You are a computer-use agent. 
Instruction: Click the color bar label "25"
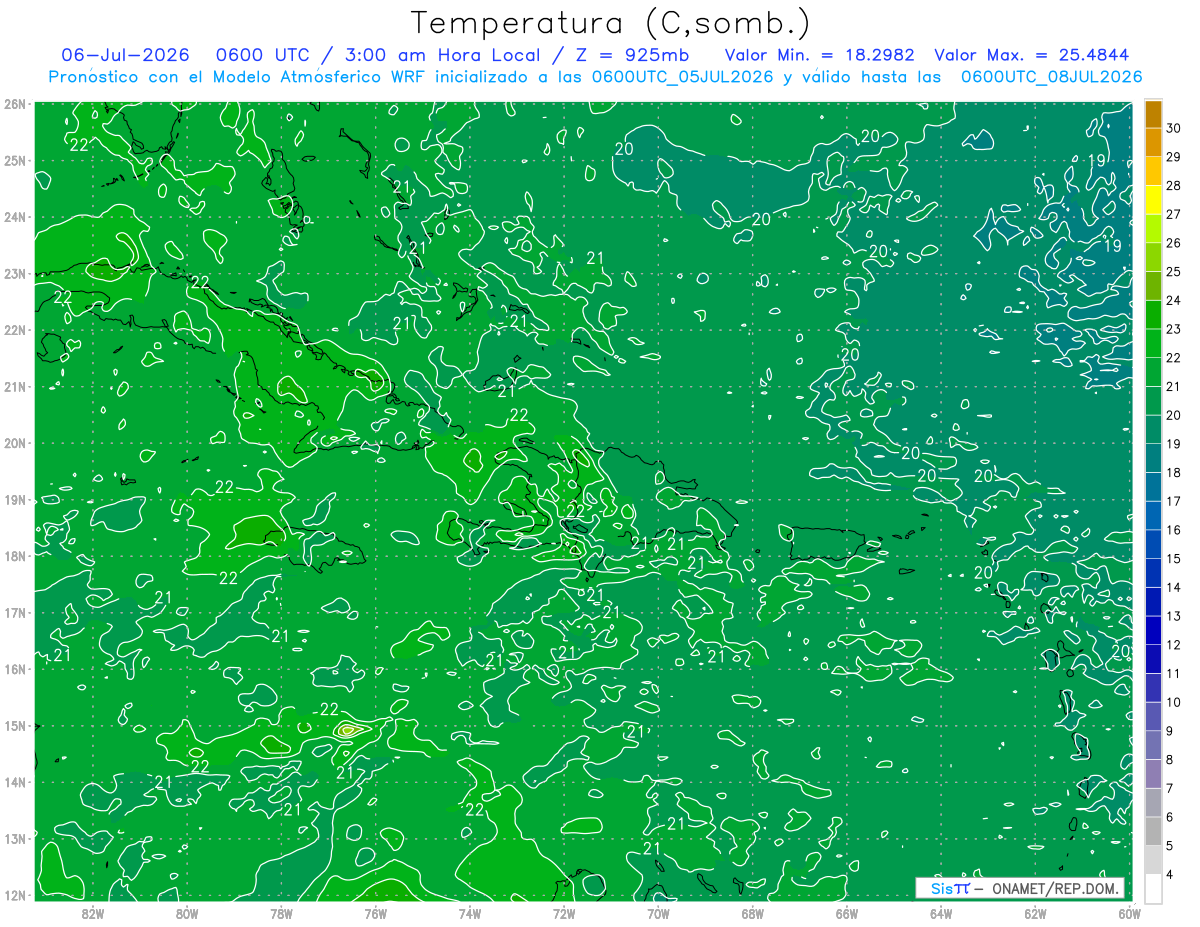click(x=1174, y=271)
